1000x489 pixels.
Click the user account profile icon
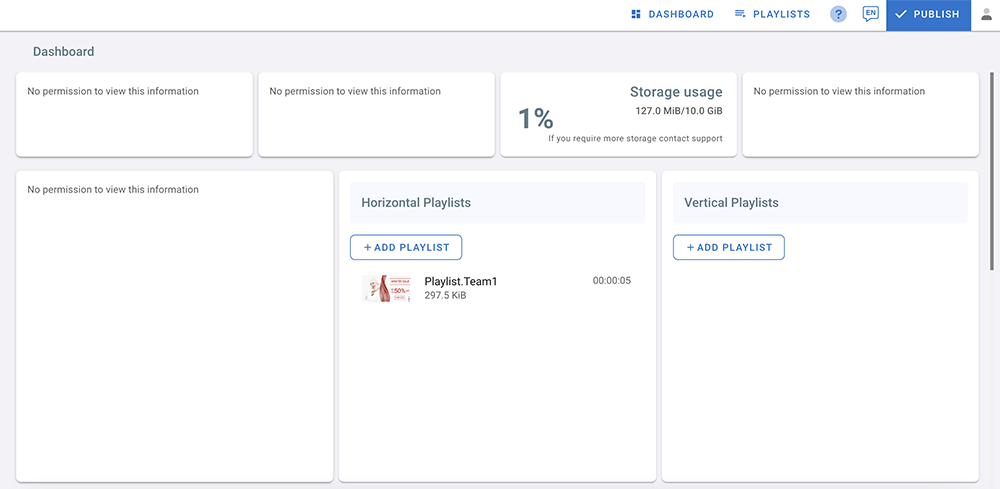[x=986, y=14]
